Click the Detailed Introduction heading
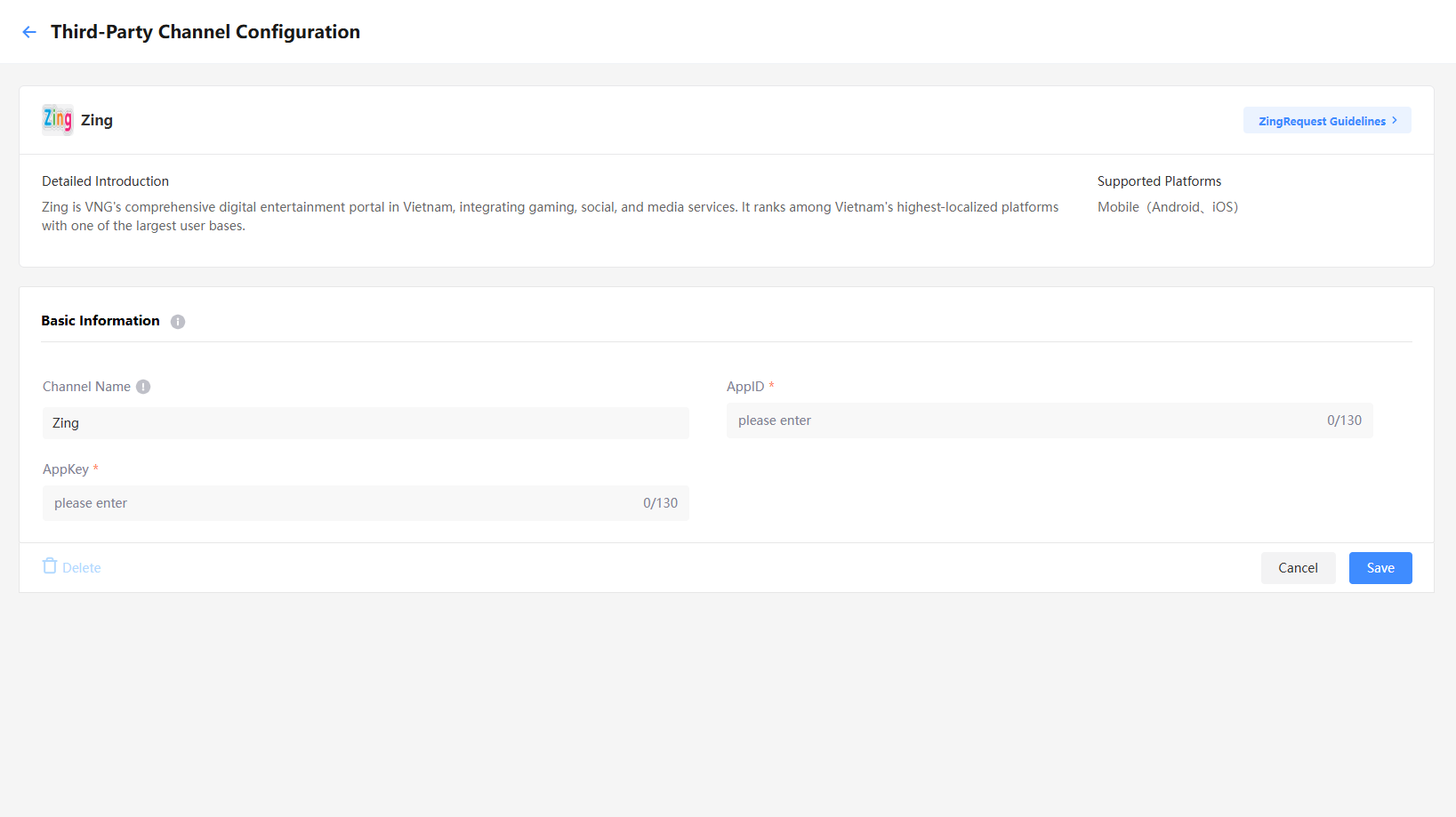 105,181
